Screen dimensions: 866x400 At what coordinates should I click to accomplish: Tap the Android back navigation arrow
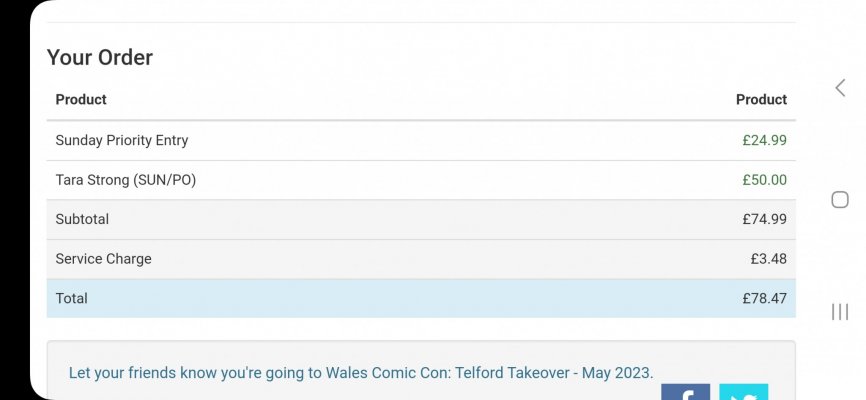[840, 88]
